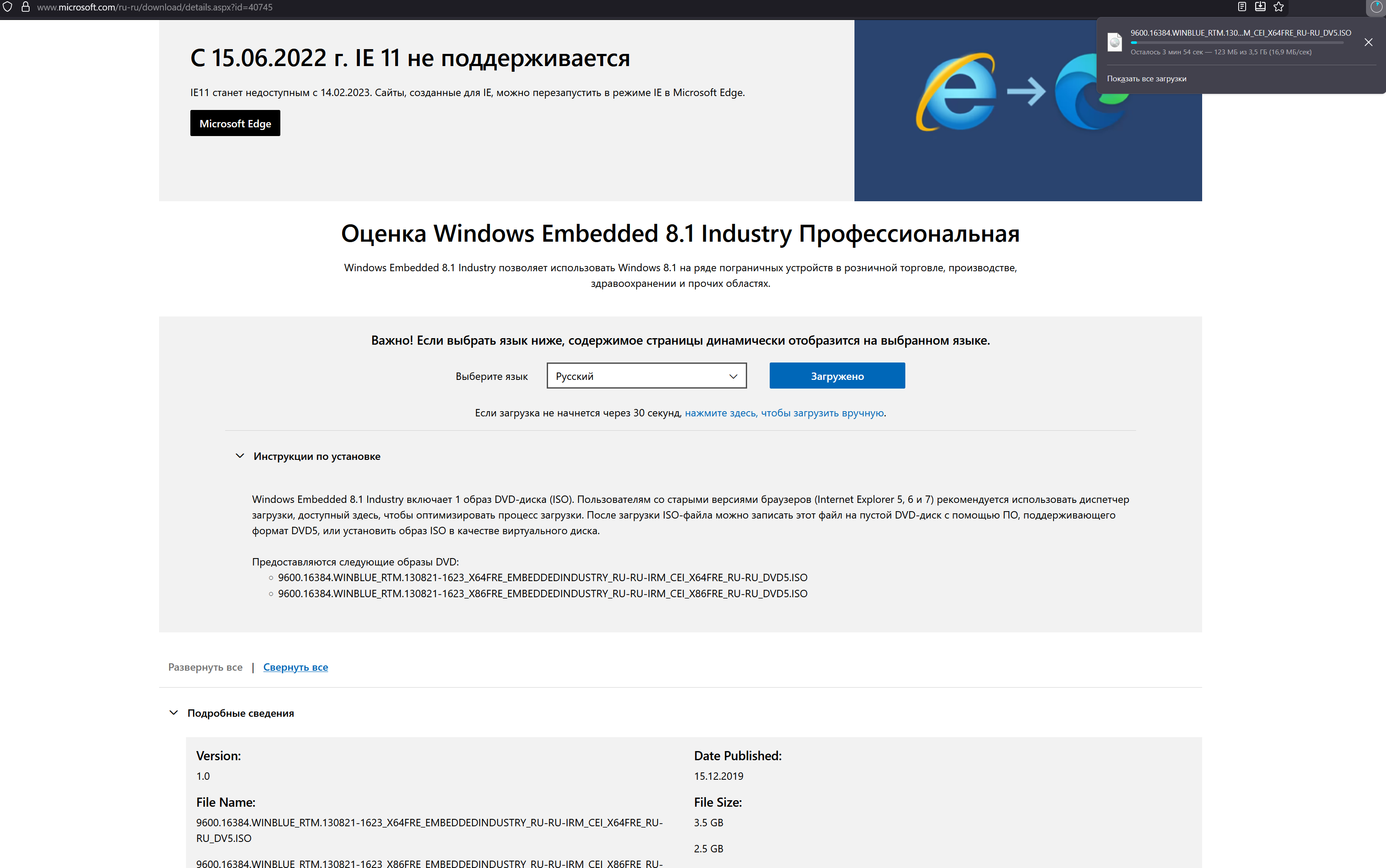Click the ISO file icon in downloads panel
The height and width of the screenshot is (868, 1386).
(x=1114, y=42)
